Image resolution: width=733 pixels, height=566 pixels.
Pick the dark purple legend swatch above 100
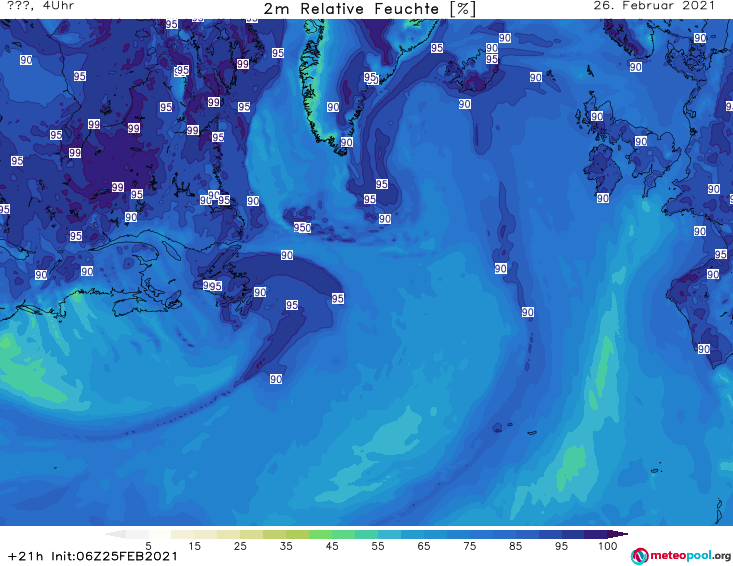coord(596,534)
